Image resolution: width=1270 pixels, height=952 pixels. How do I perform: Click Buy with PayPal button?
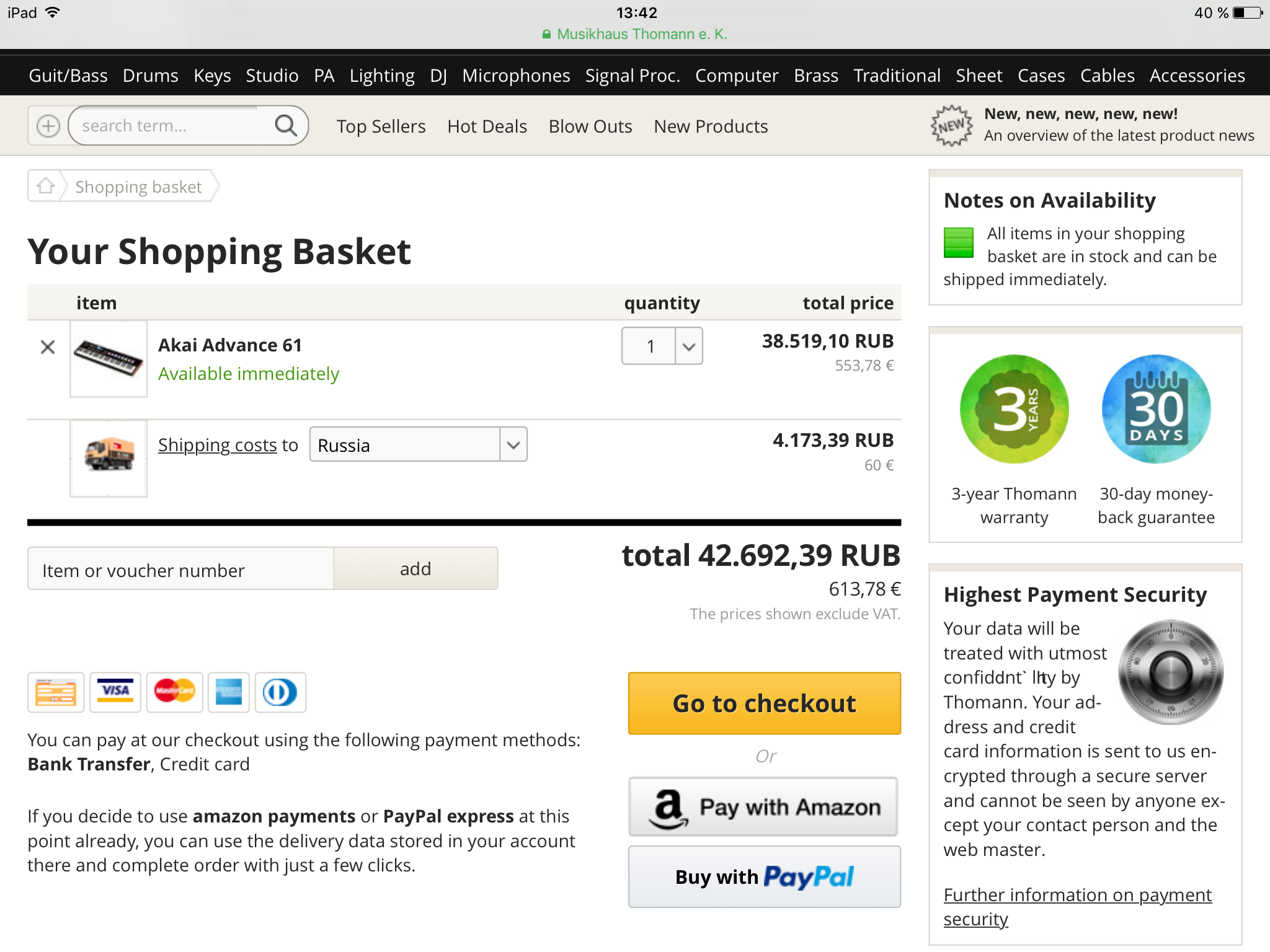764,876
